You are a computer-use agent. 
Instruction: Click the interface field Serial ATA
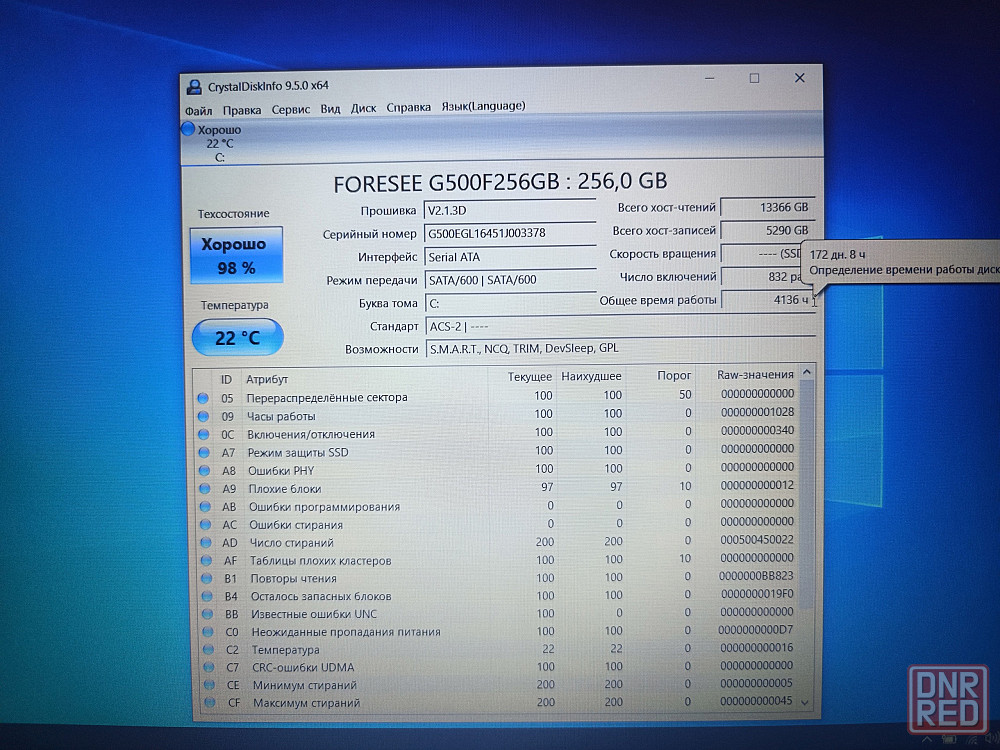point(510,257)
